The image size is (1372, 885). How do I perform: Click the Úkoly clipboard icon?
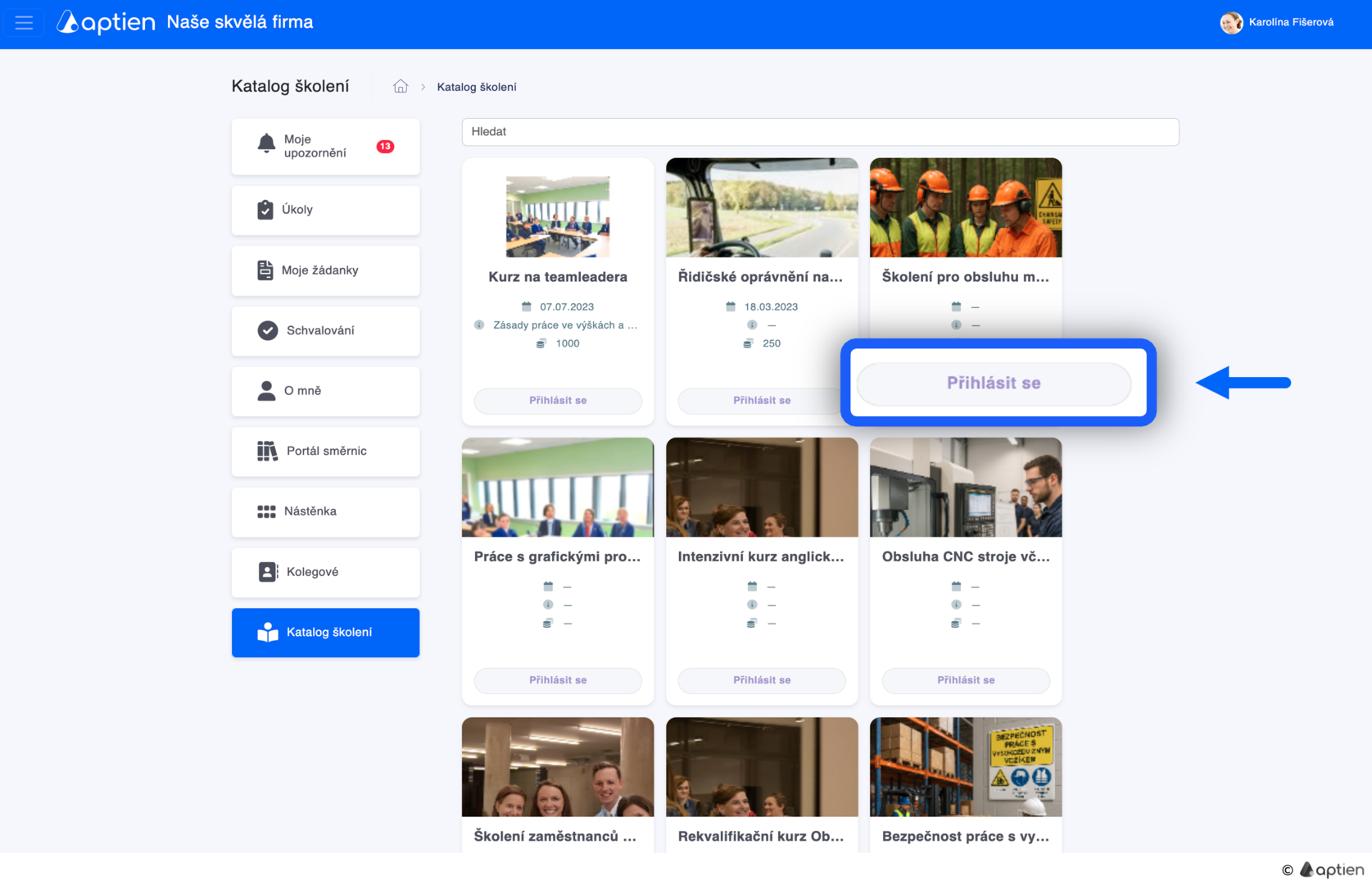[x=265, y=210]
